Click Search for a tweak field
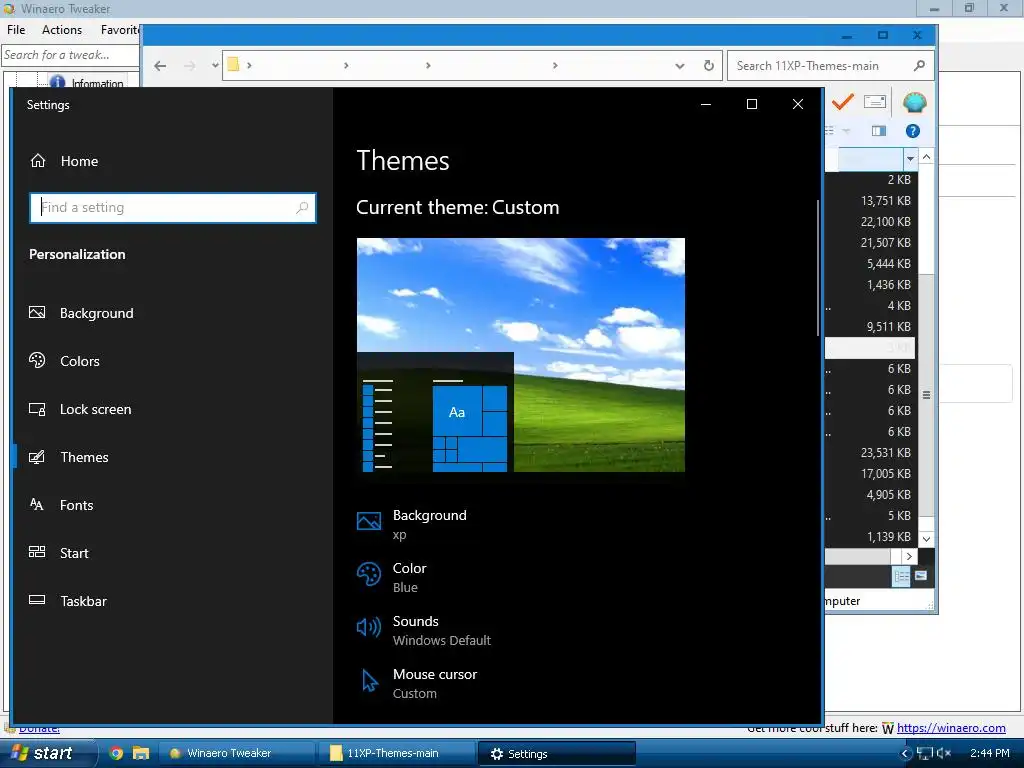 click(x=70, y=56)
